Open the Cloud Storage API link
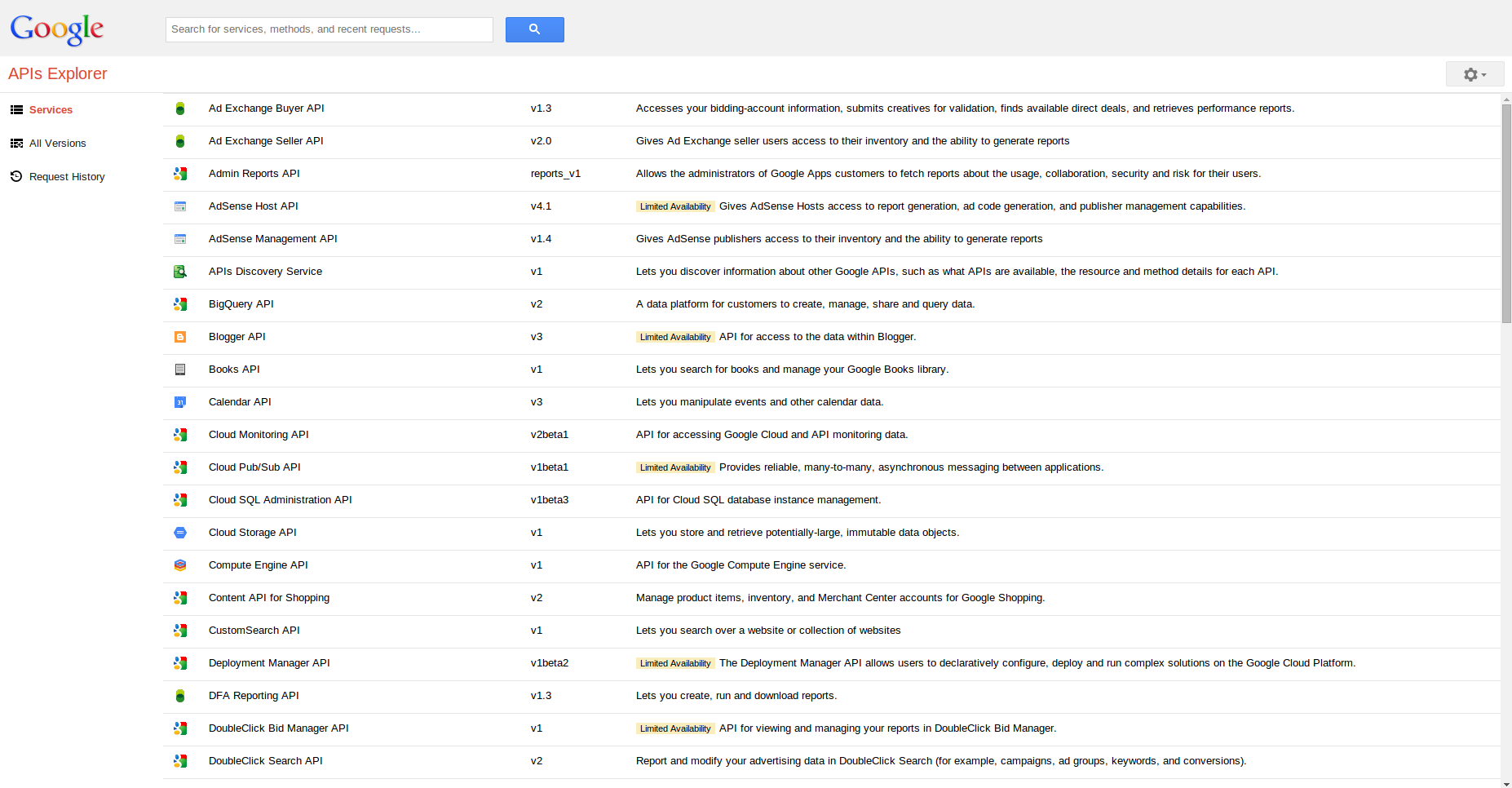Screen dimensions: 1512x788 [x=253, y=533]
